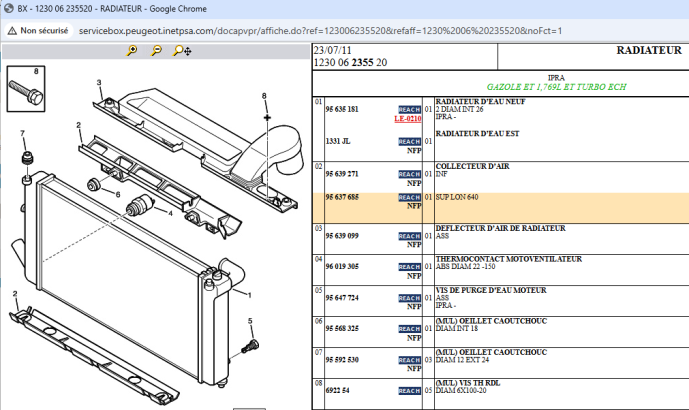Click REACH badge for part 95 635 181
689x410 pixels.
[409, 109]
